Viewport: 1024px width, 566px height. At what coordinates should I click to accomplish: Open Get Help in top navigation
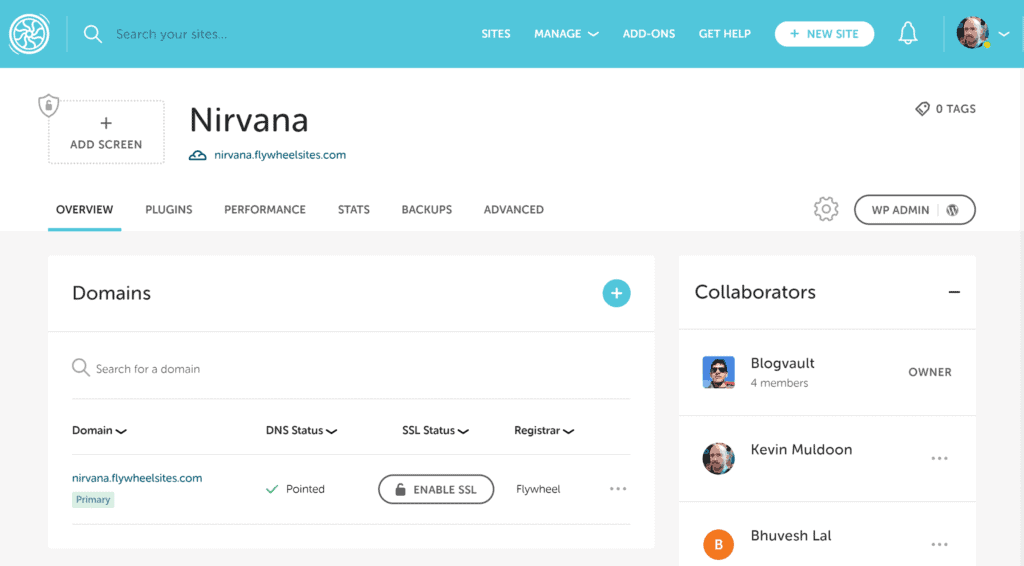pyautogui.click(x=724, y=34)
